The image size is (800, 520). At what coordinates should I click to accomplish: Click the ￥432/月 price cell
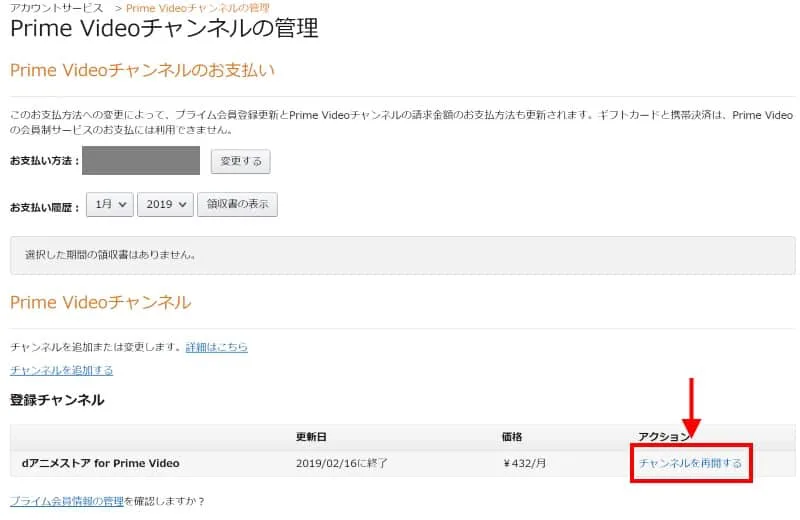click(526, 463)
